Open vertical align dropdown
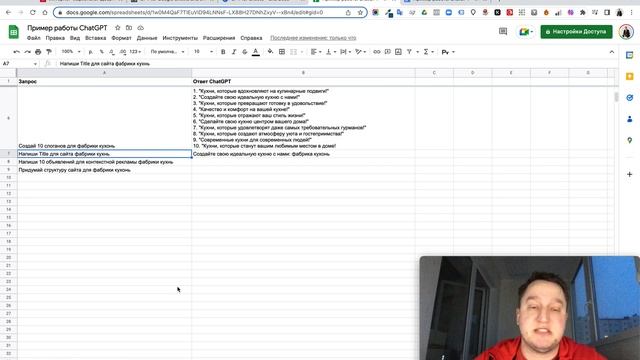Screen dimensions: 640x360 coord(331,52)
